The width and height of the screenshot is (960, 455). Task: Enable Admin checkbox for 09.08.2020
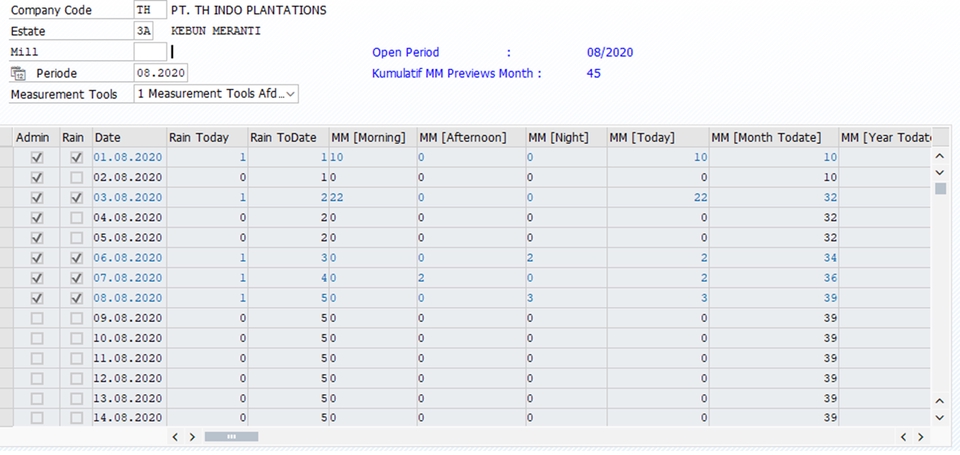[x=37, y=318]
